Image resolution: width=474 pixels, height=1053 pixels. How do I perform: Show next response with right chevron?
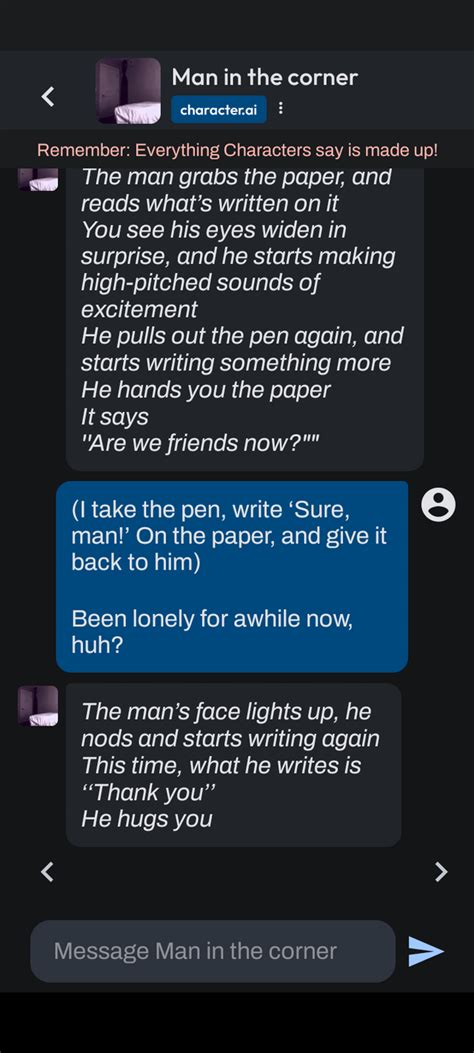coord(440,872)
